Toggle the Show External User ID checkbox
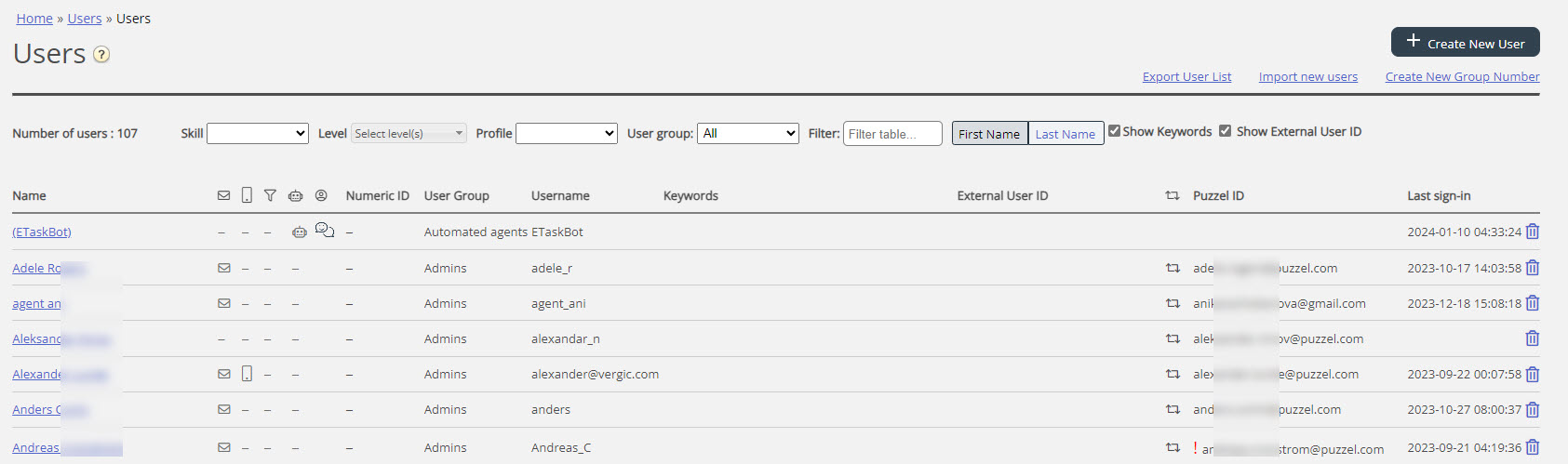This screenshot has height=464, width=1568. 1225,131
